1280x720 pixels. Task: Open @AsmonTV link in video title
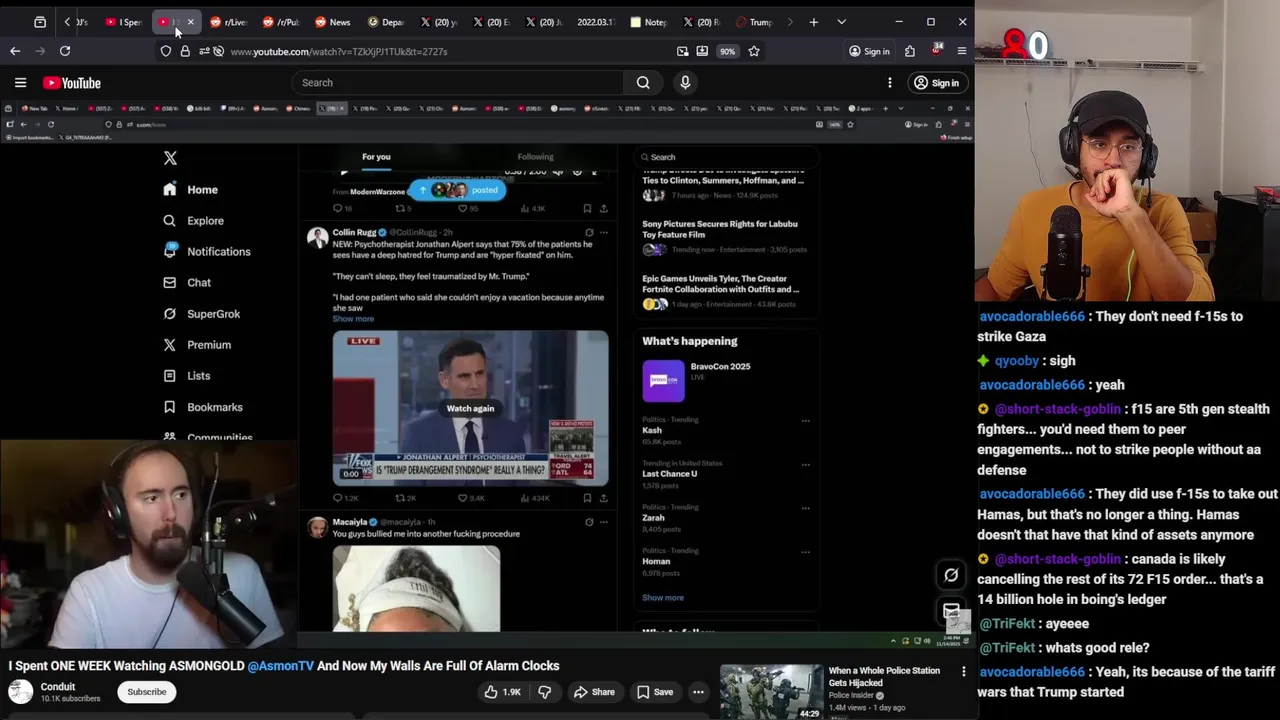pyautogui.click(x=280, y=666)
